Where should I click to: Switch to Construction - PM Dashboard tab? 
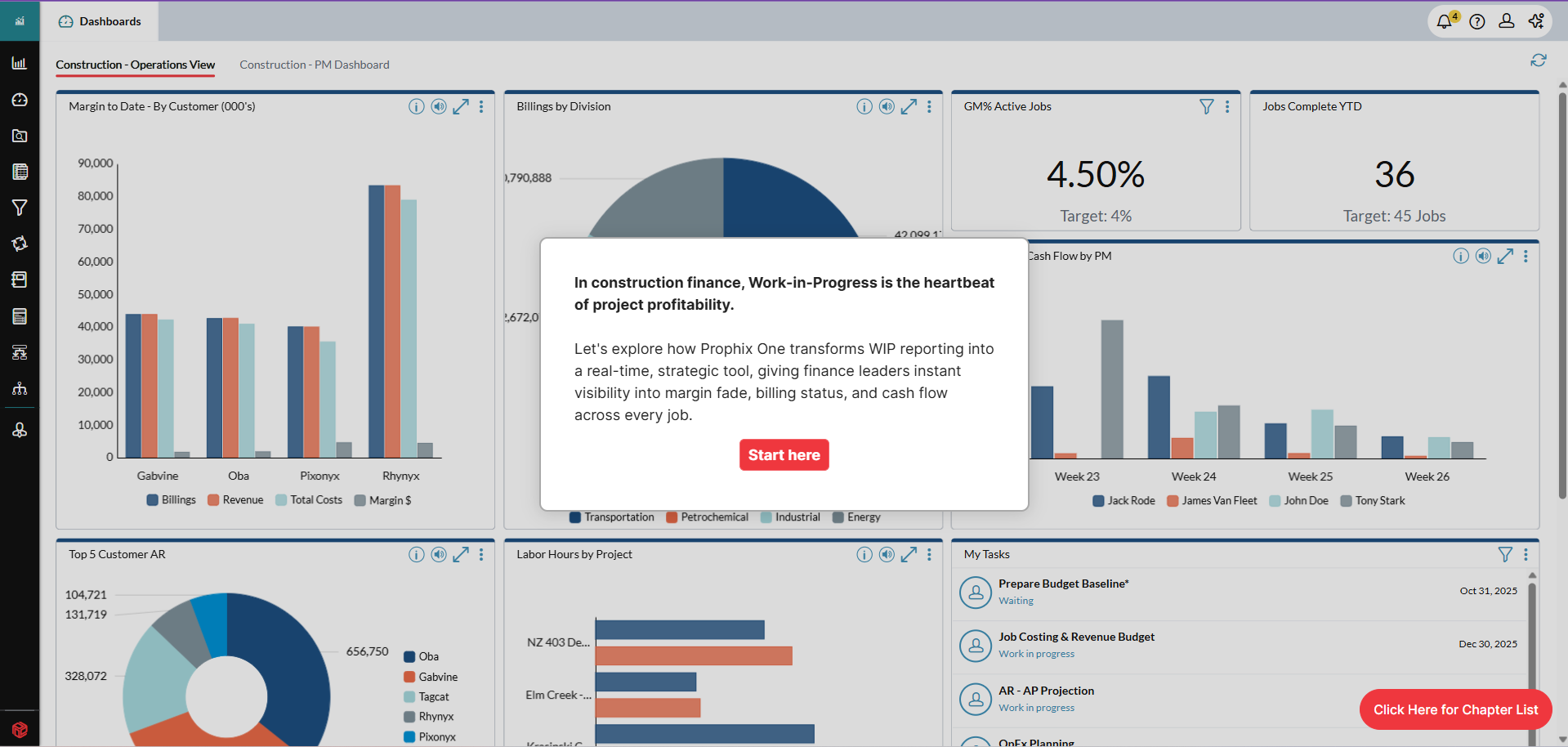point(314,65)
